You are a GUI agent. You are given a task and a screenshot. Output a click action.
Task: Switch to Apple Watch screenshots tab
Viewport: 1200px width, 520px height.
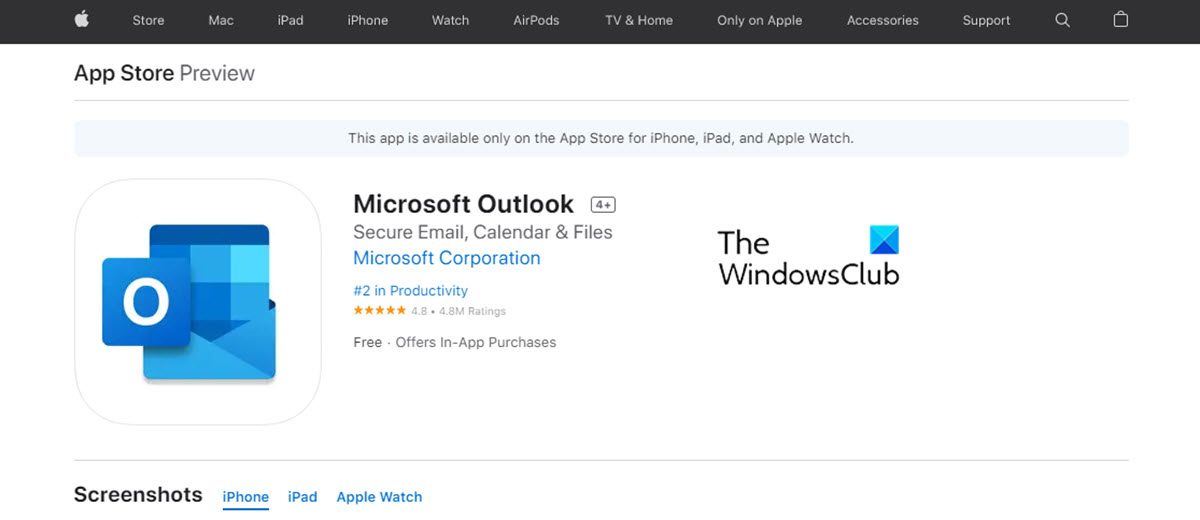point(379,497)
